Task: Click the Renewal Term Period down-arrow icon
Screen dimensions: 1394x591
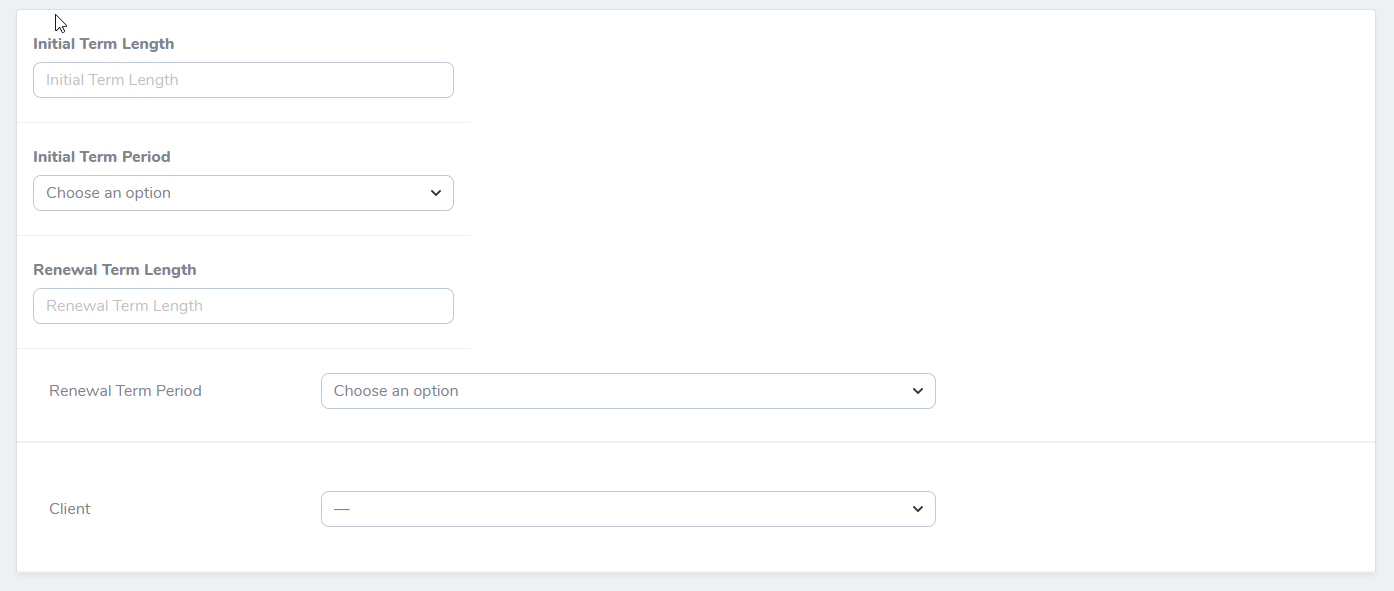Action: point(918,391)
